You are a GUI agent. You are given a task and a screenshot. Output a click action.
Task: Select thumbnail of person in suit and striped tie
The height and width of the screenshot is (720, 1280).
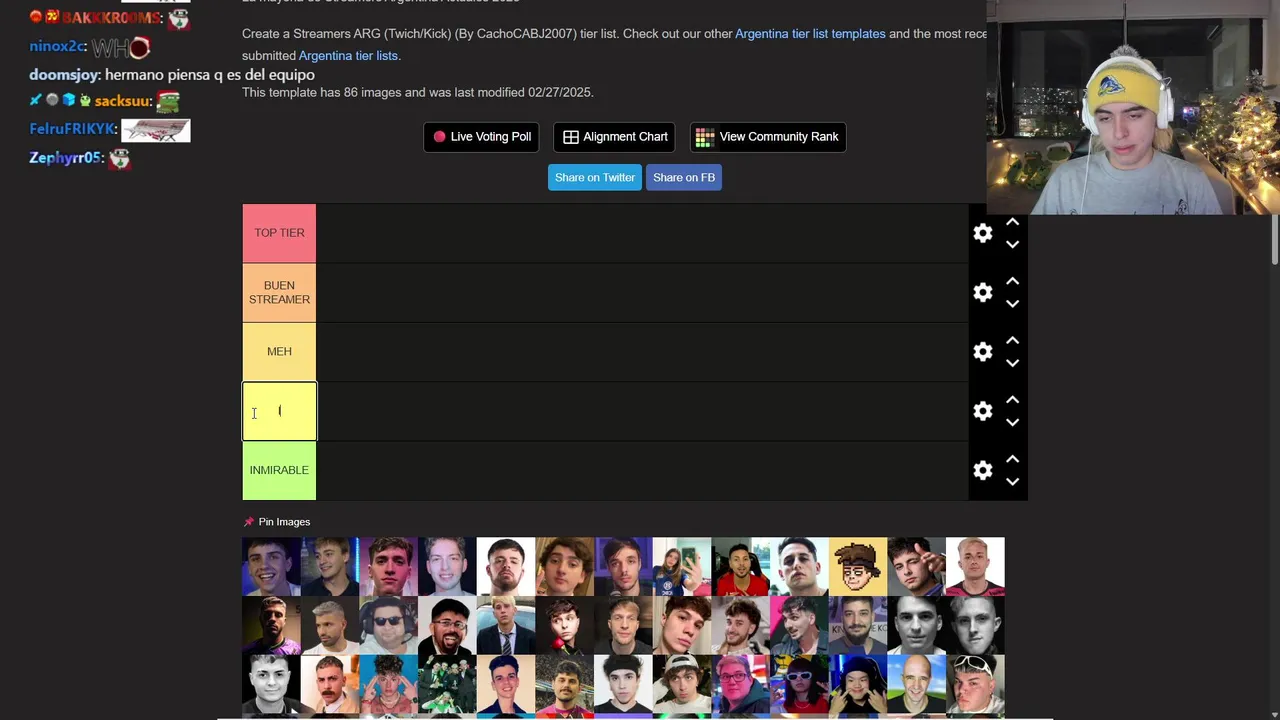506,625
